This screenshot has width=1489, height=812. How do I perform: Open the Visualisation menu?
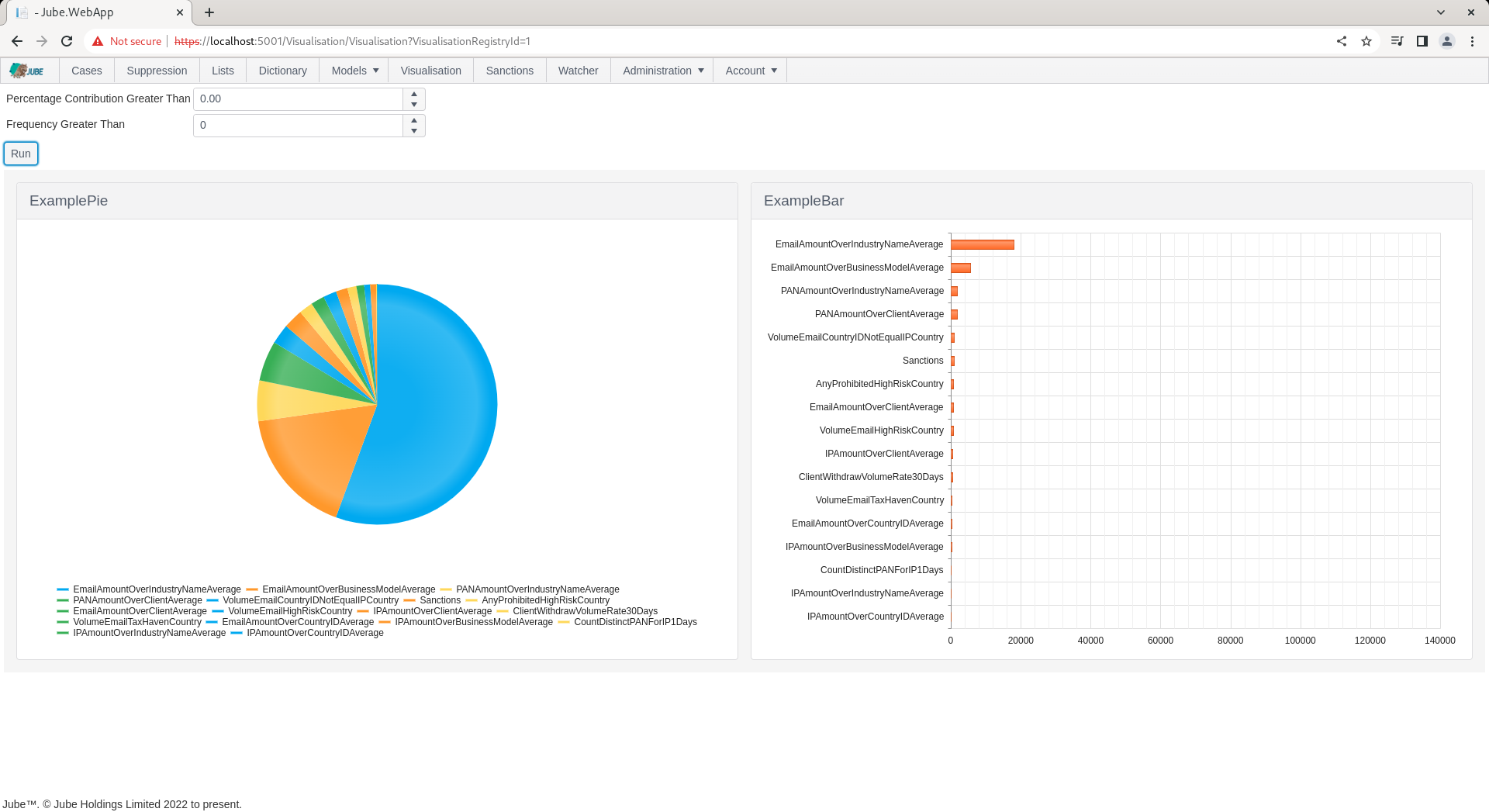431,71
